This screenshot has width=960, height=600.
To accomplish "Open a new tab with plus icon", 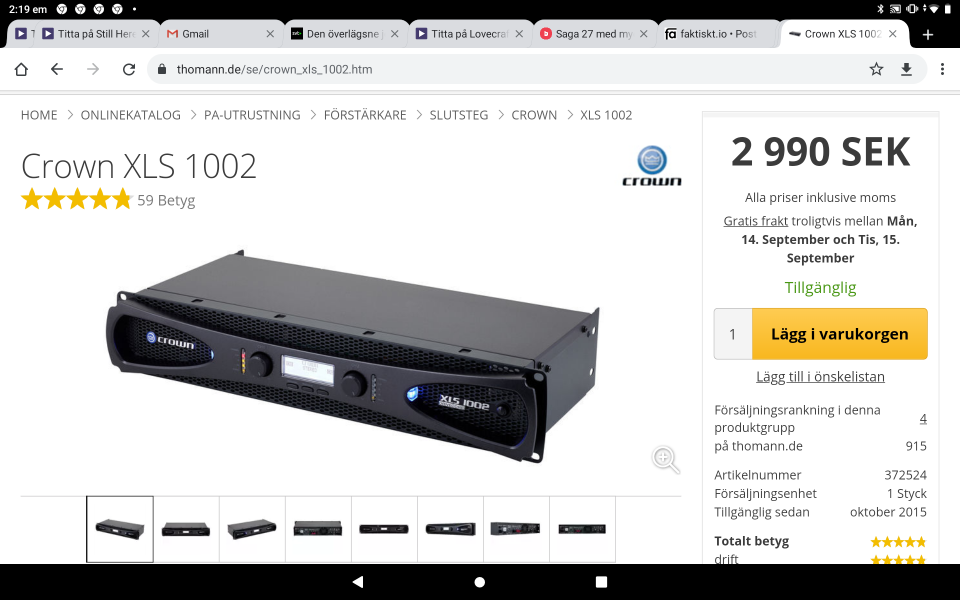I will [x=927, y=34].
